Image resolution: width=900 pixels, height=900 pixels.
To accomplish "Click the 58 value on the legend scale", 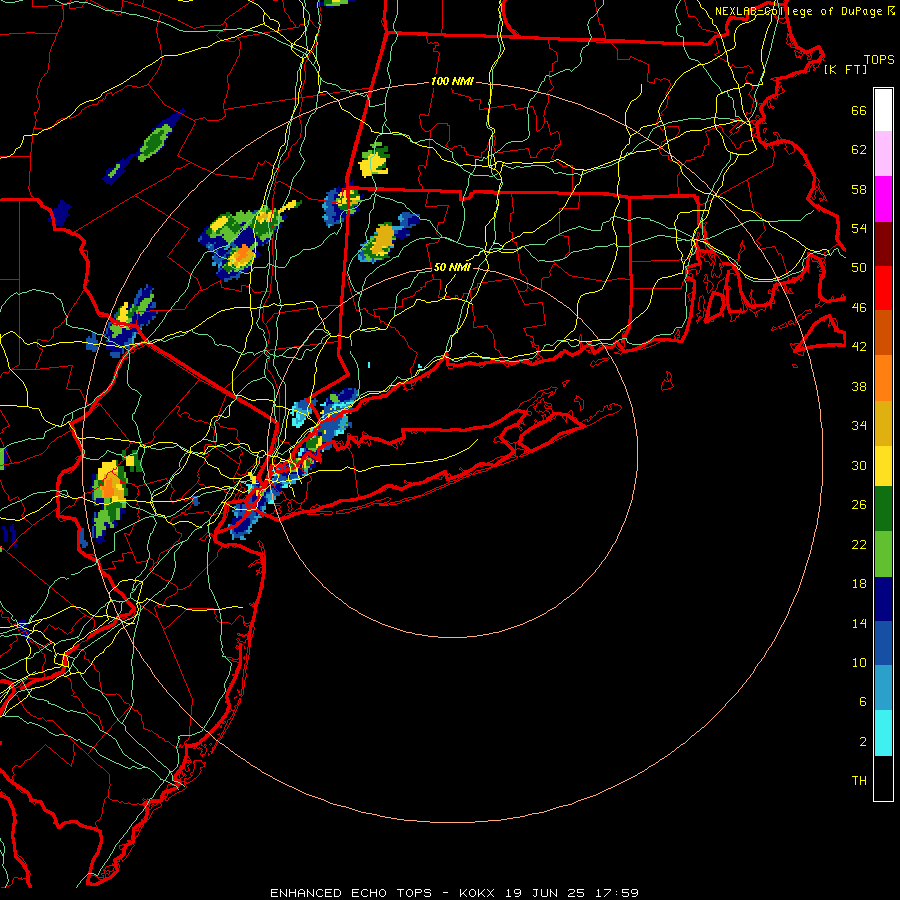I will (859, 189).
